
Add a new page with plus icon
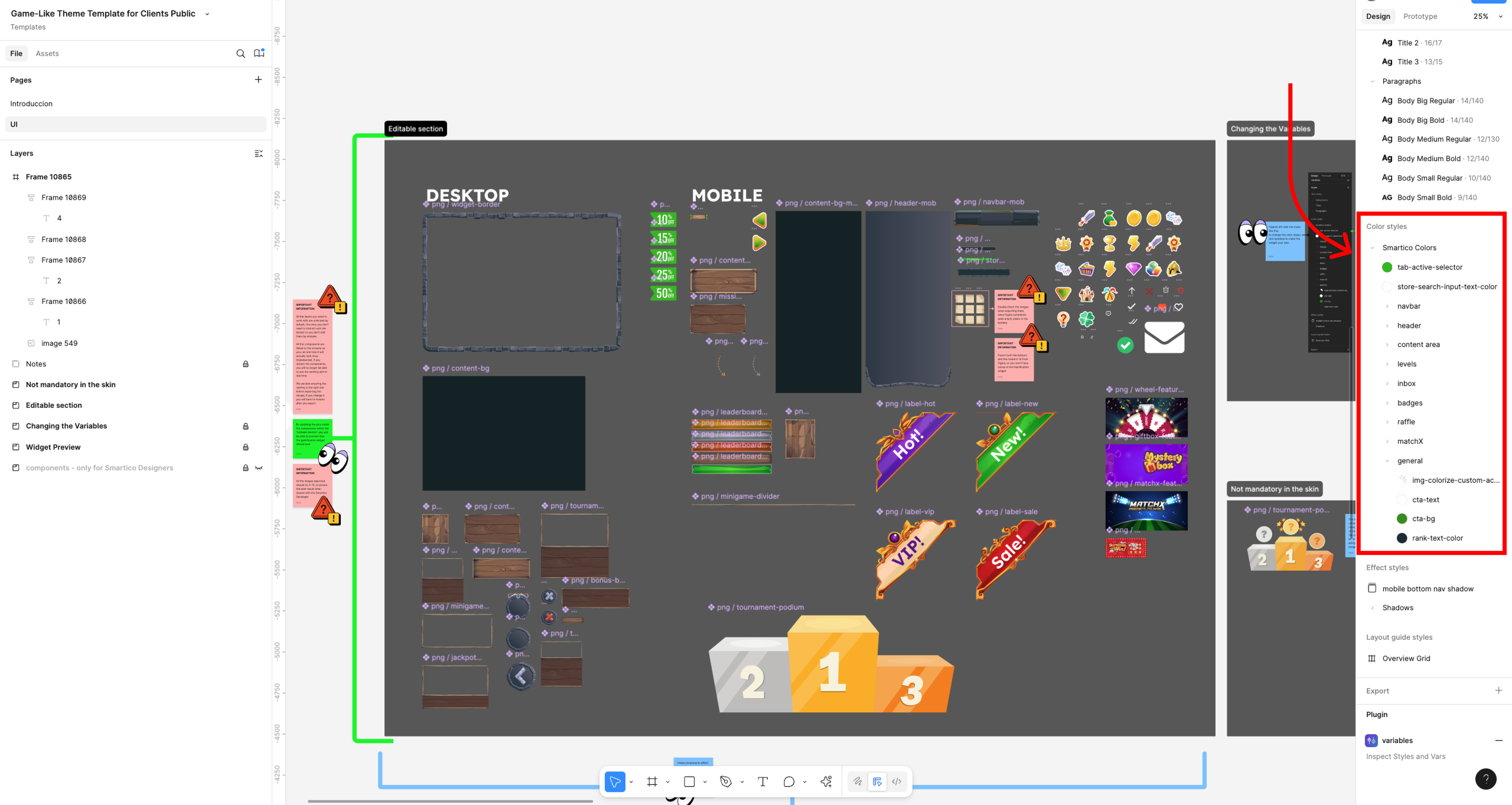pos(258,80)
